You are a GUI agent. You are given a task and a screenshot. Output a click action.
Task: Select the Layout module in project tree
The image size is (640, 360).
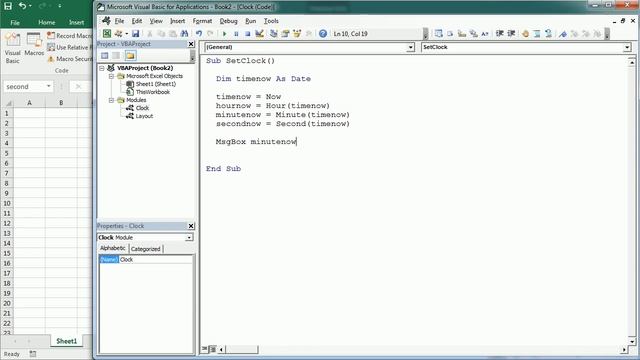144,116
